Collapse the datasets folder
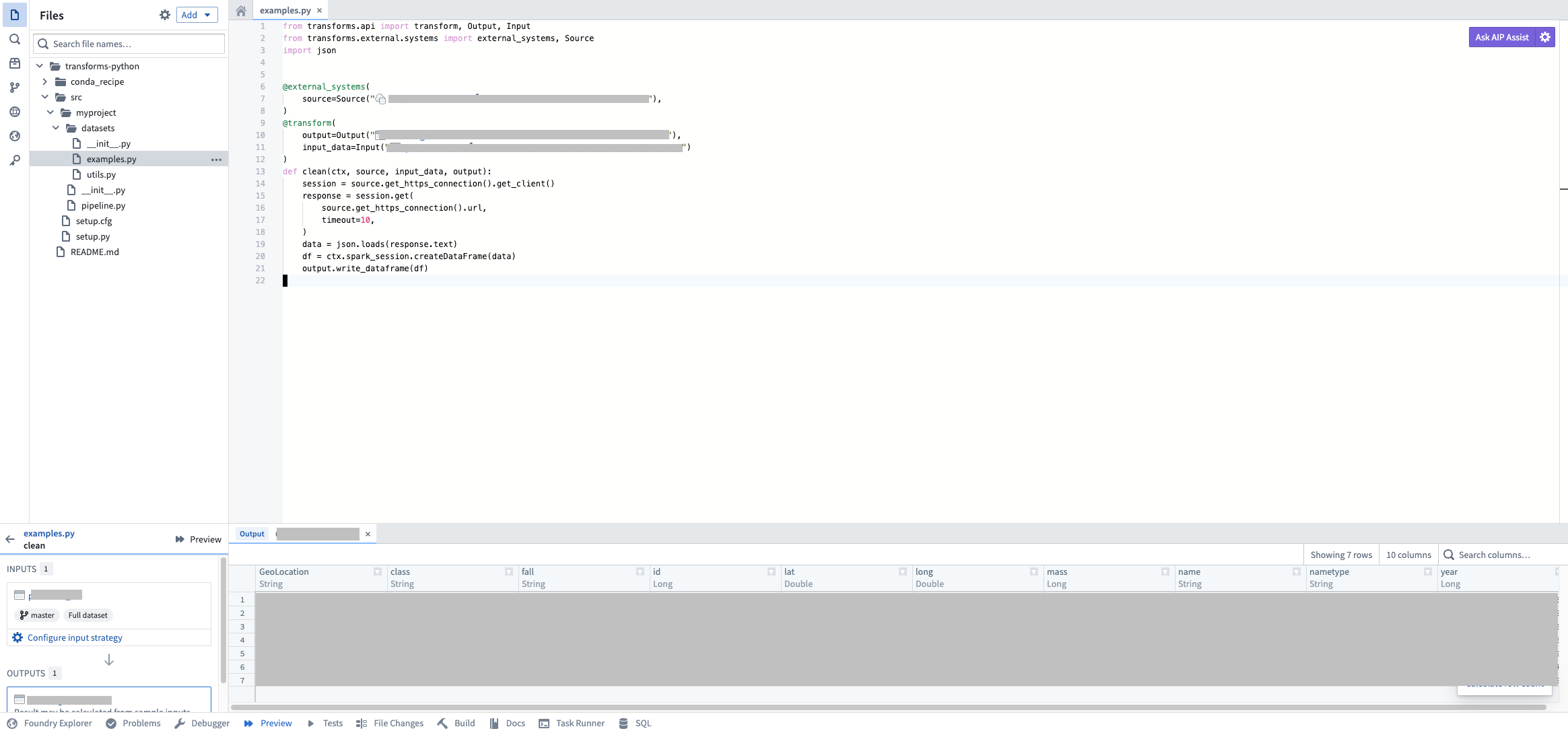 pos(56,128)
